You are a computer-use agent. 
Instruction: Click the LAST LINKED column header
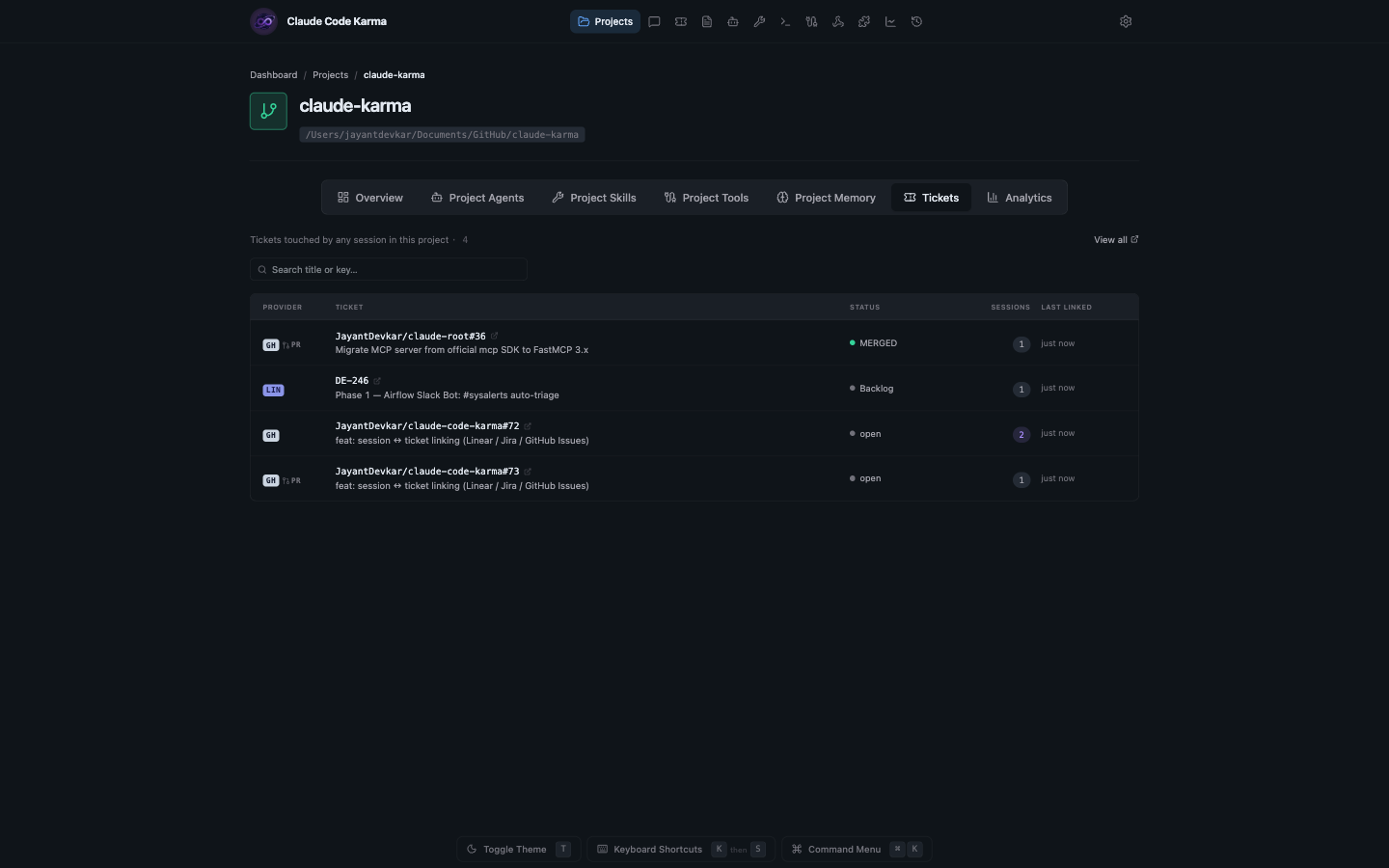click(1067, 308)
